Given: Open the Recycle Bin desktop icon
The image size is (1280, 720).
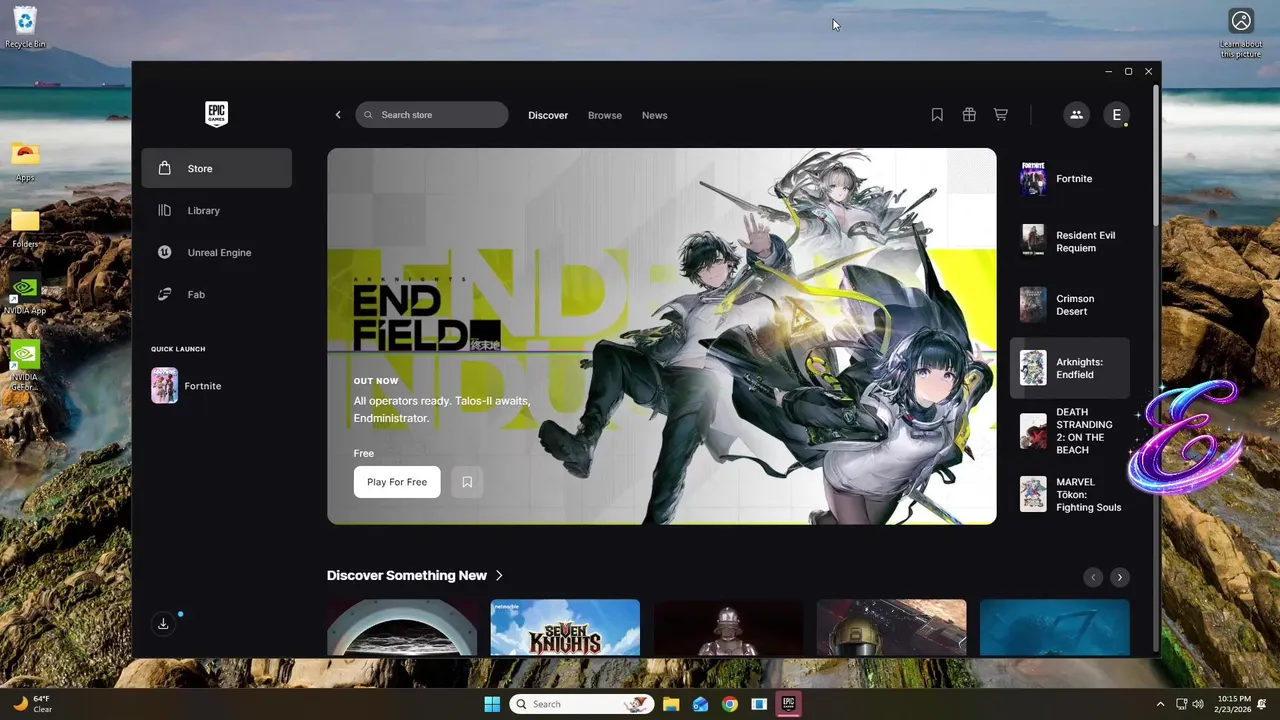Looking at the screenshot, I should [25, 27].
